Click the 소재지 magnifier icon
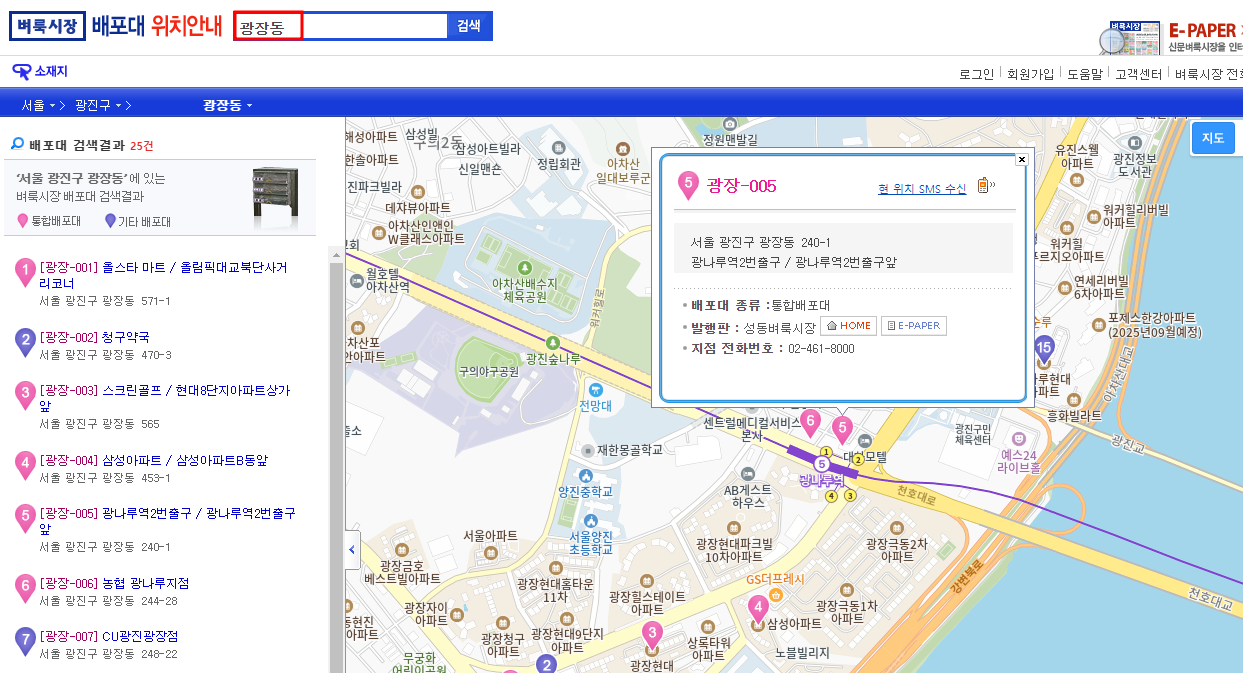Viewport: 1243px width, 673px height. [20, 71]
